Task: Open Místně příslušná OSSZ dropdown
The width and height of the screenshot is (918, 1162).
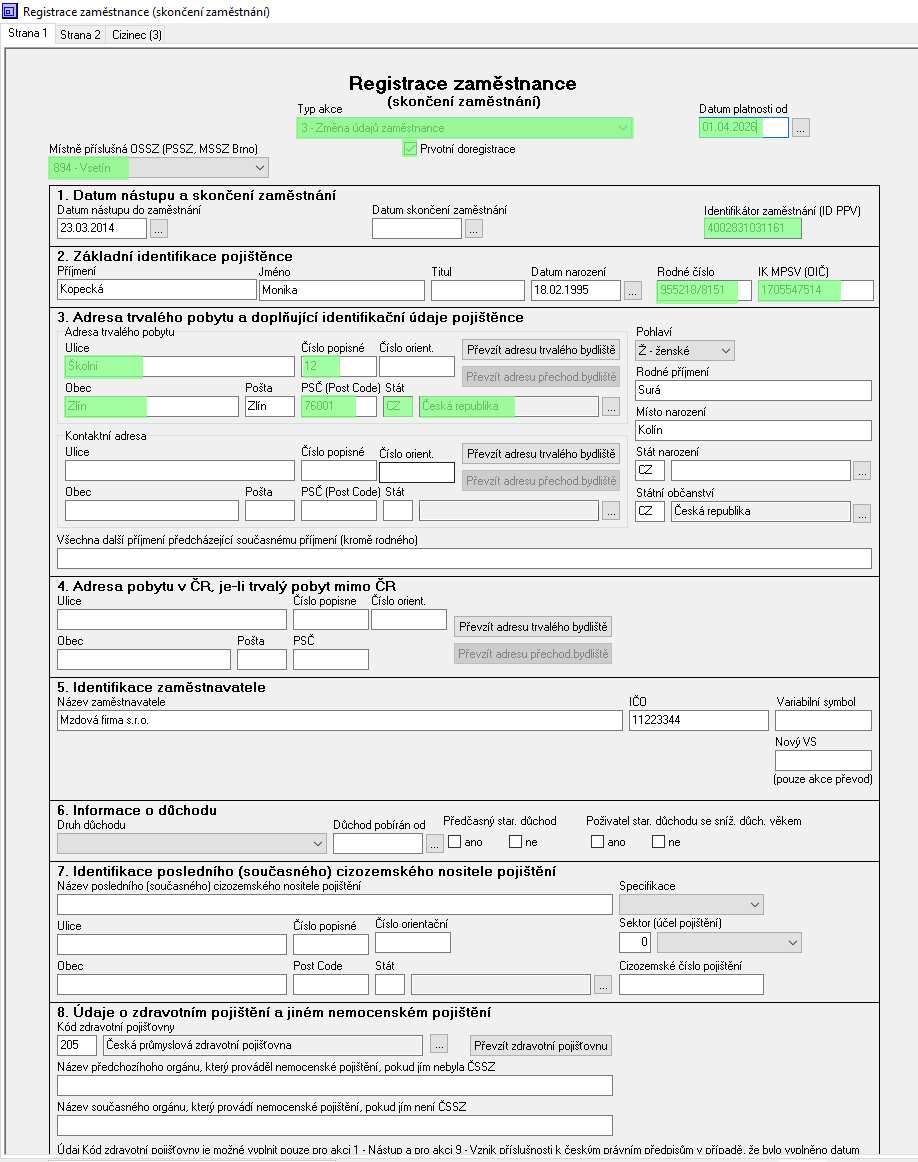Action: (259, 168)
